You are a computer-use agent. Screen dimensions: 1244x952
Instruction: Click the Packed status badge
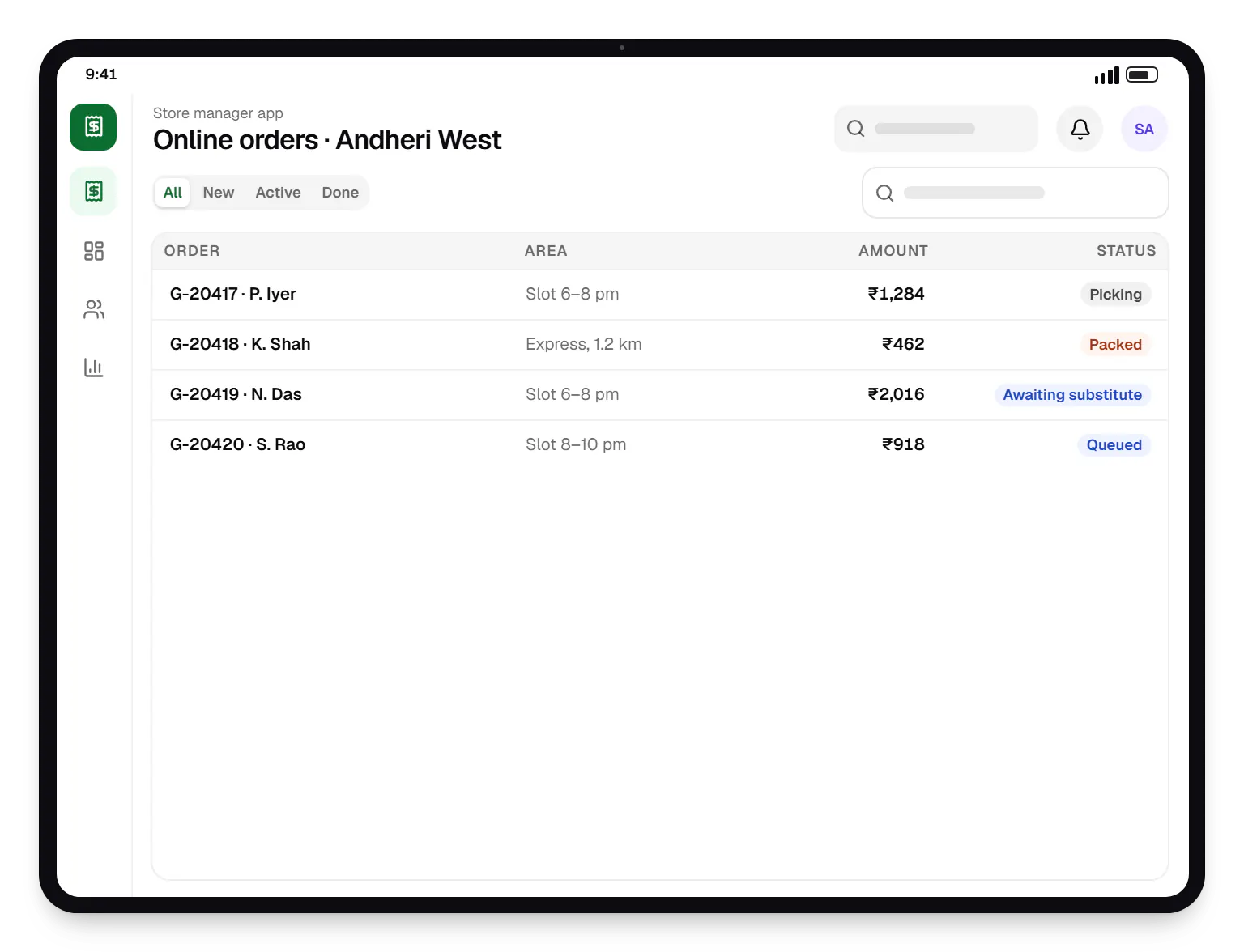click(1115, 345)
